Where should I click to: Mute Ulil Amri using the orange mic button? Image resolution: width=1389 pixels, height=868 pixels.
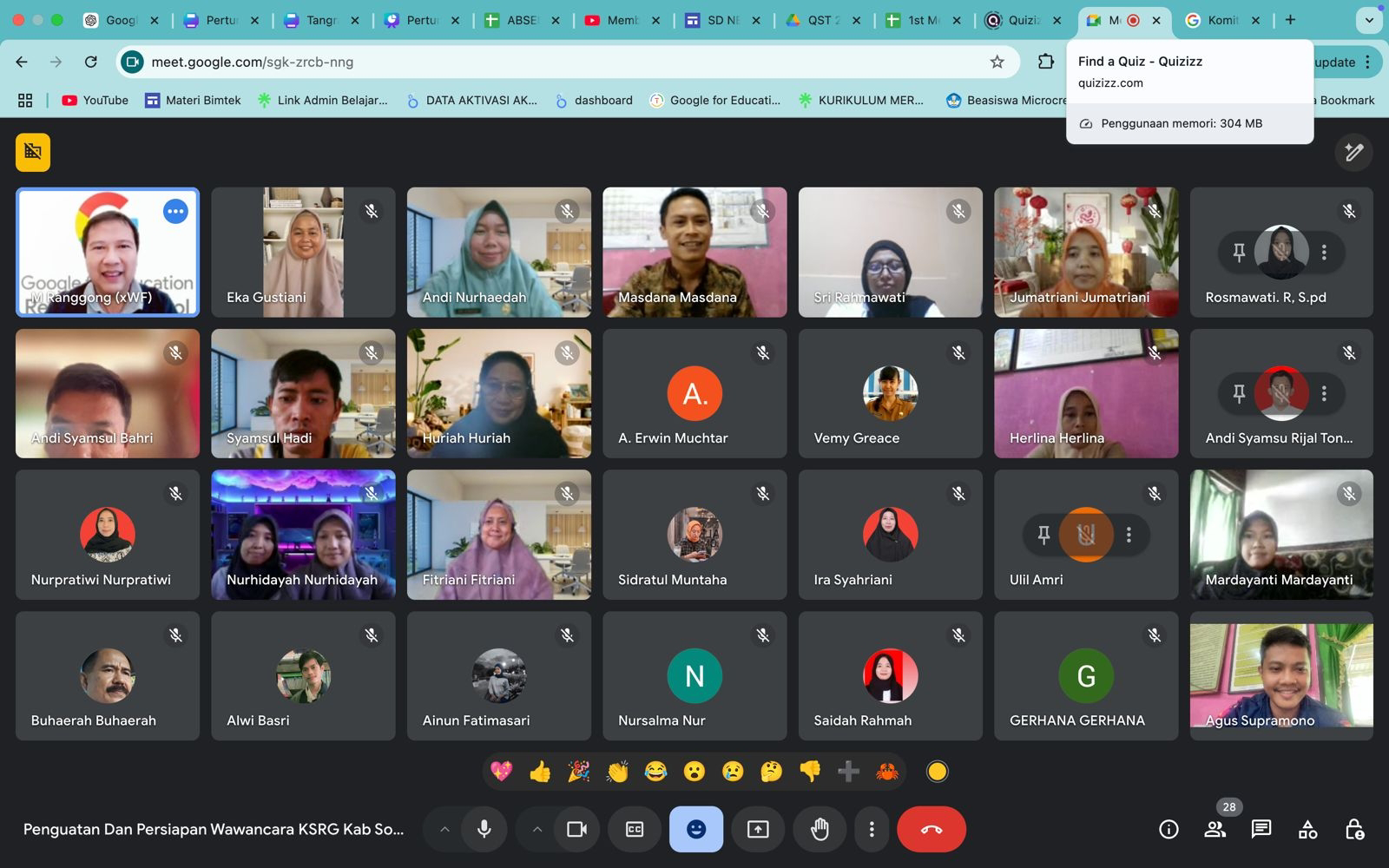(1086, 535)
